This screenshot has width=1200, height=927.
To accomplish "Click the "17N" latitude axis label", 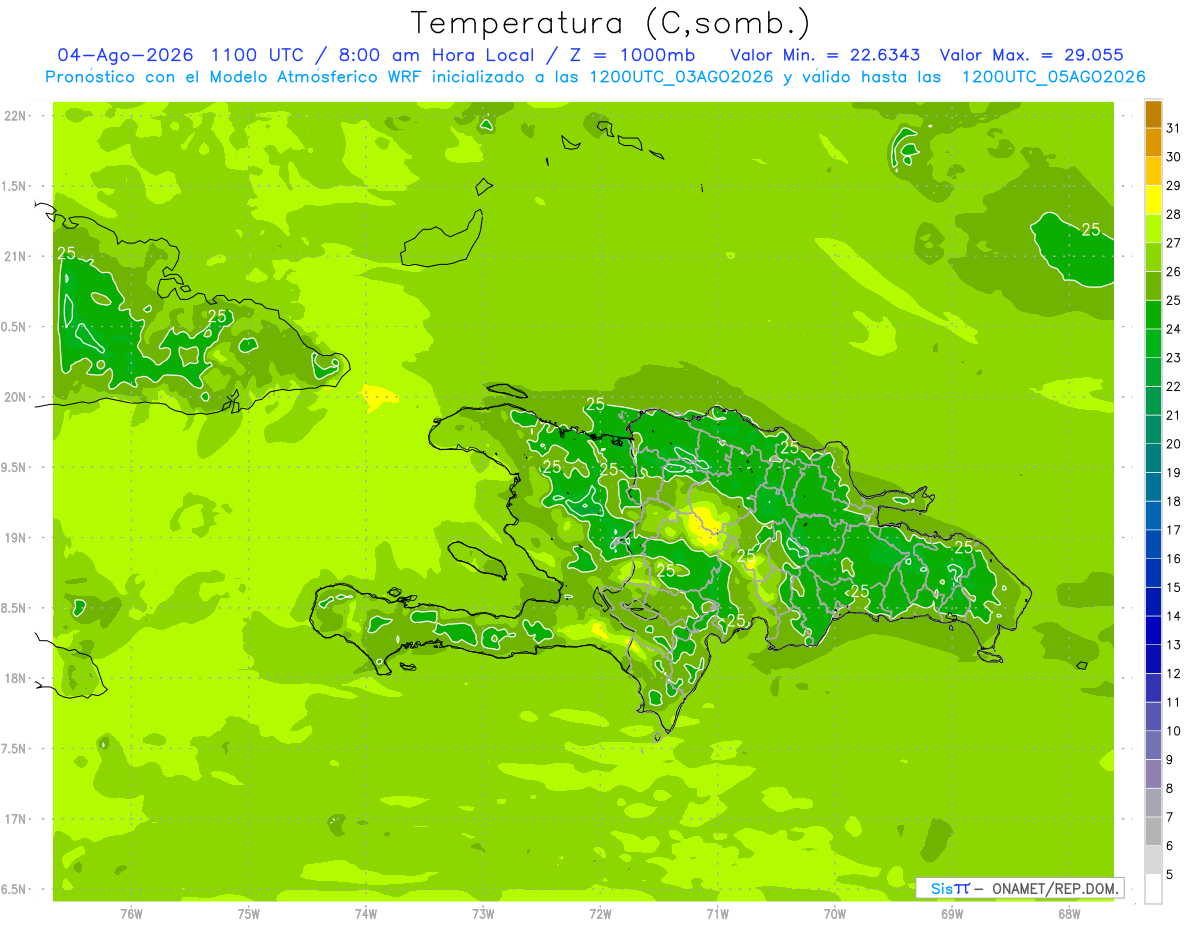I will click(14, 819).
